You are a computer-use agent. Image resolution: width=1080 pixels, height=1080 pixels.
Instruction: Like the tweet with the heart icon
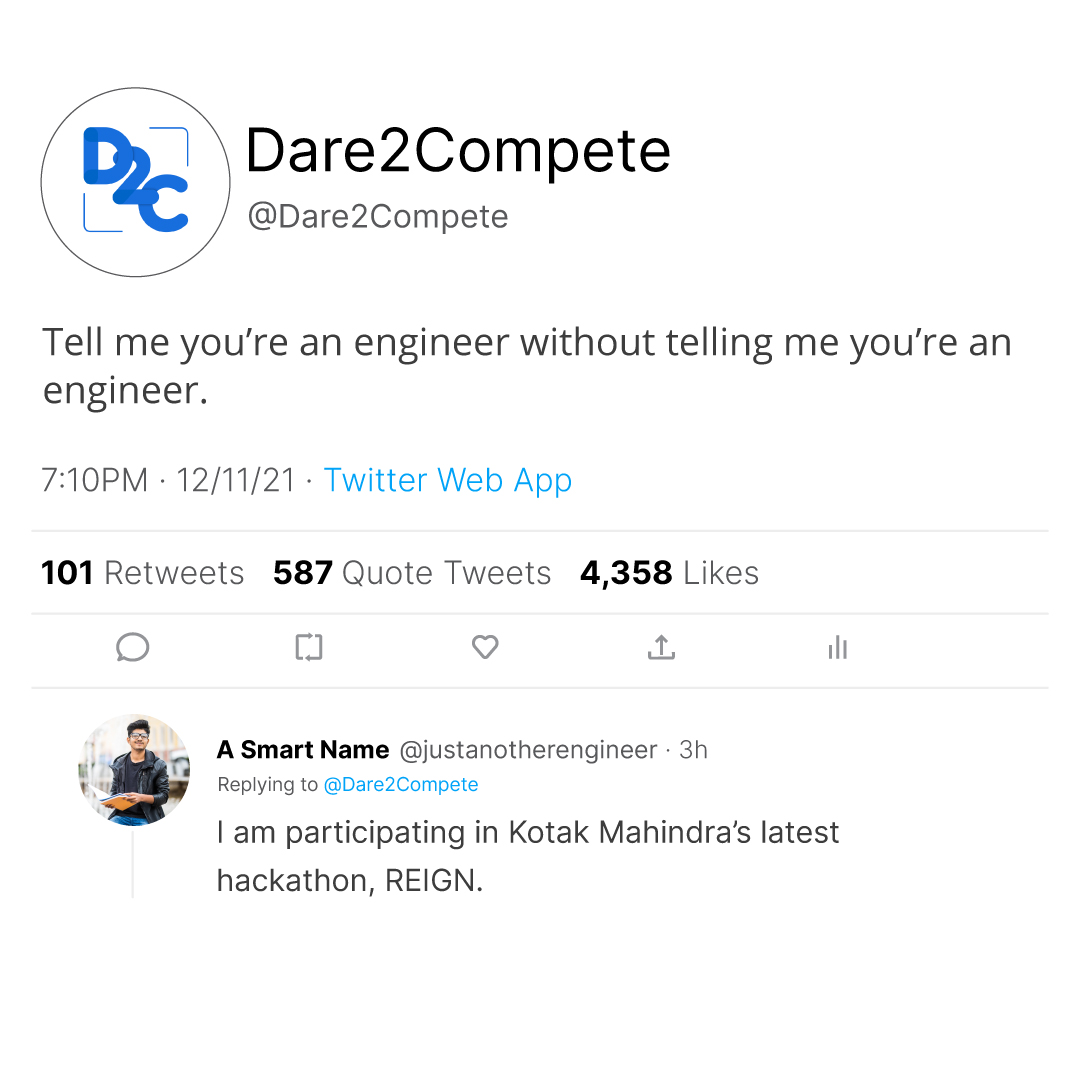485,648
